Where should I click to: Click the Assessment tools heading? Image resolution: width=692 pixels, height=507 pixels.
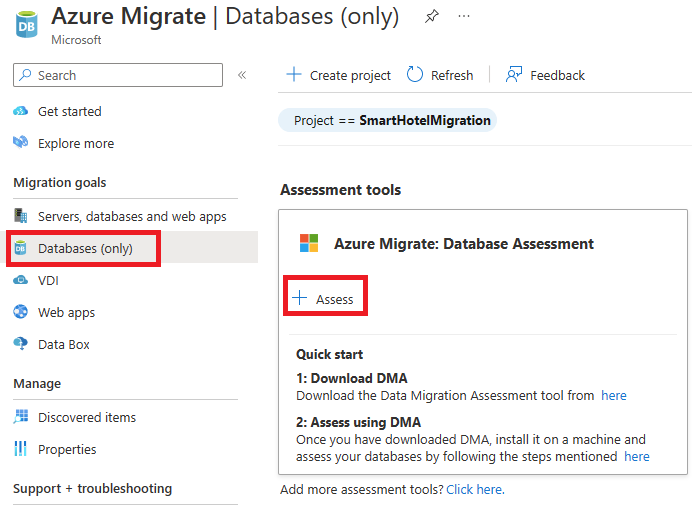341,190
